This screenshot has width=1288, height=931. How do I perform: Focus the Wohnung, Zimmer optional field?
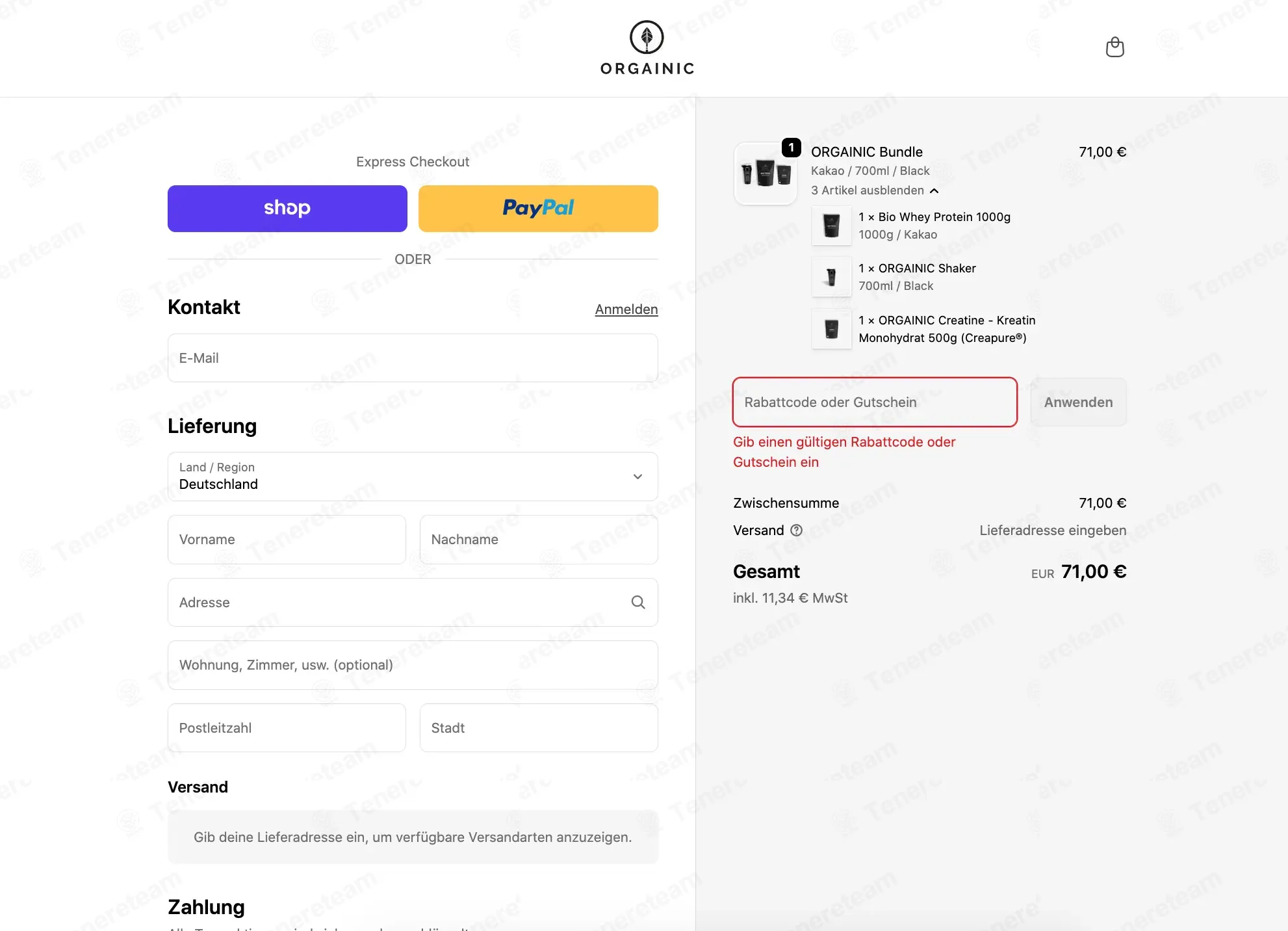(x=413, y=665)
